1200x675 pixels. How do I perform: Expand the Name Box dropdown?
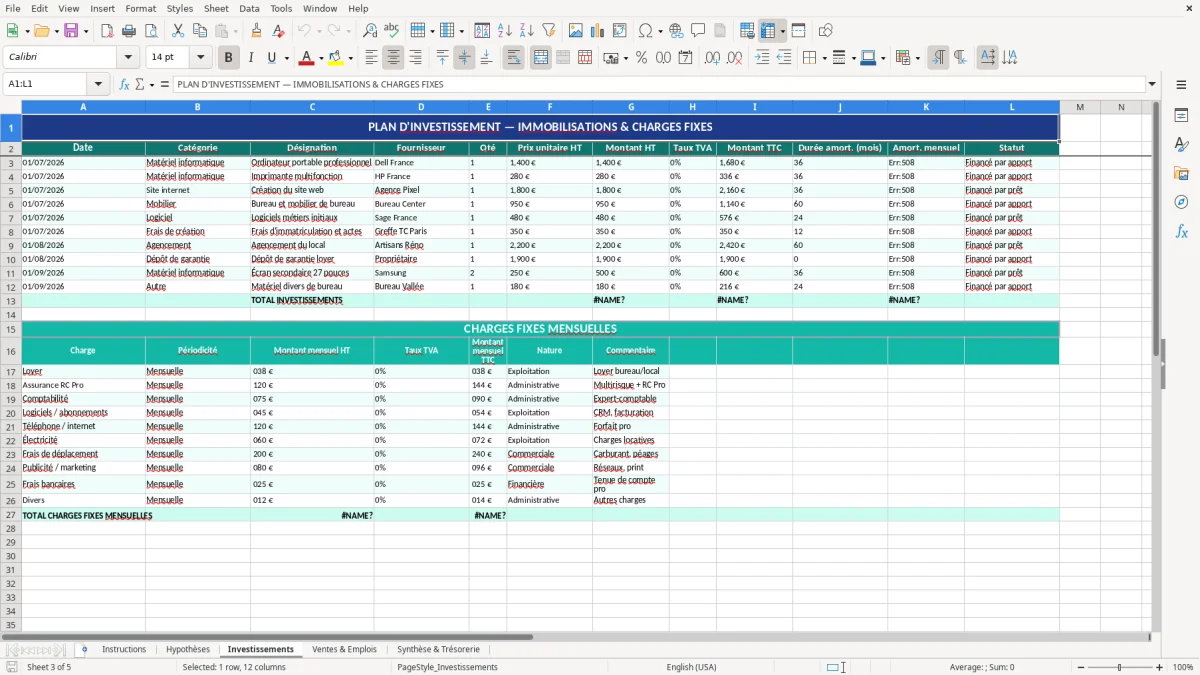[x=98, y=84]
